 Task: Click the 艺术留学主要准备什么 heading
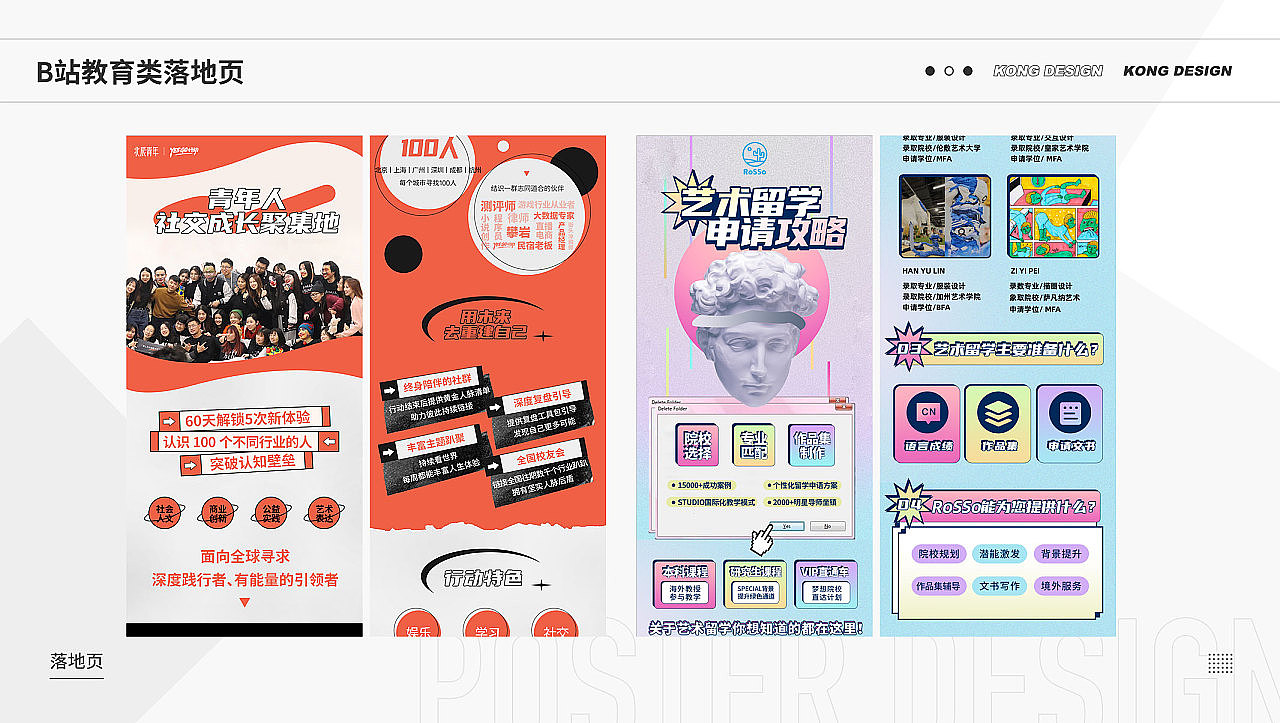tap(1017, 349)
